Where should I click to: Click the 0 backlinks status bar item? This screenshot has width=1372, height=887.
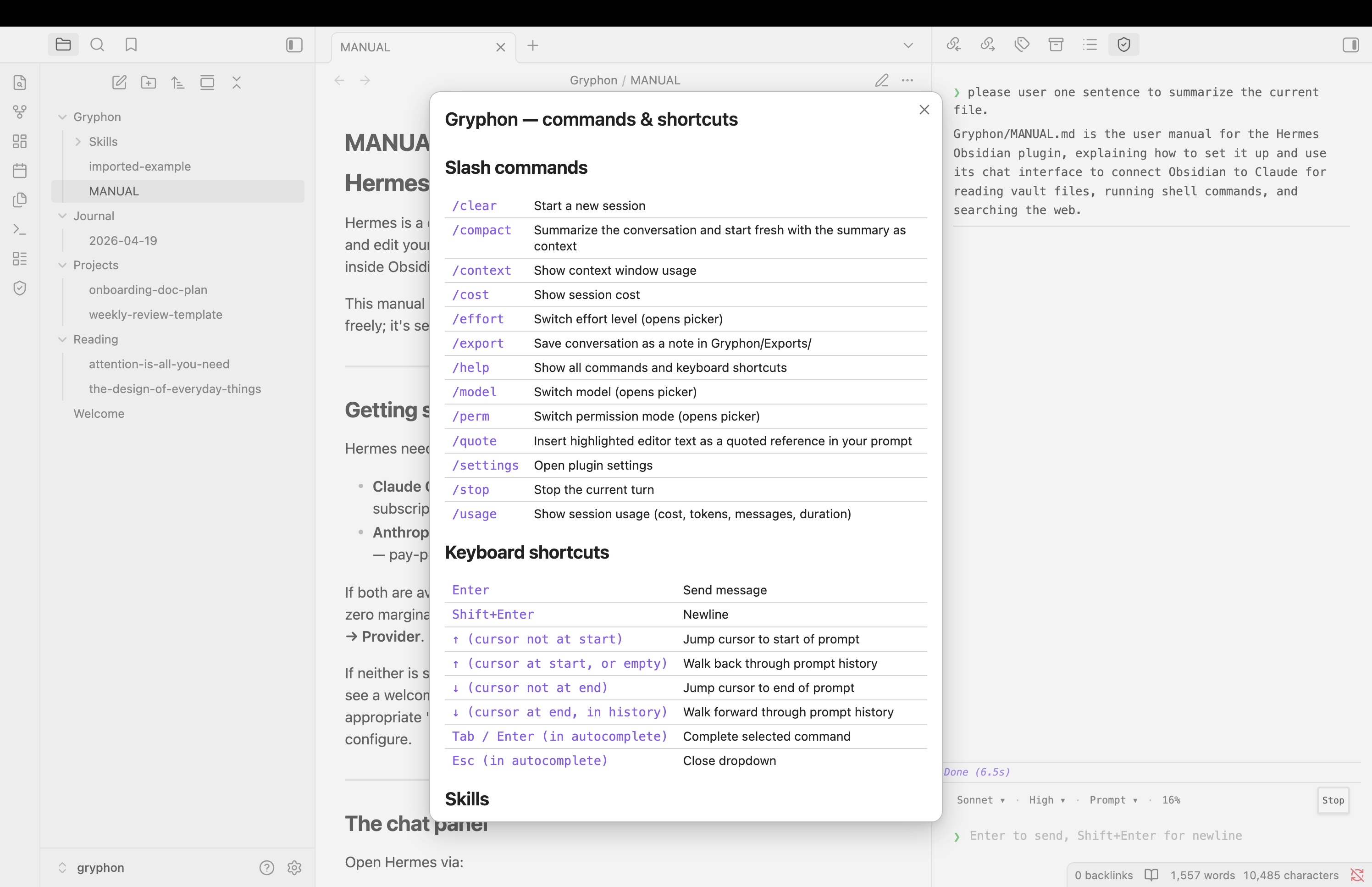coord(1104,875)
